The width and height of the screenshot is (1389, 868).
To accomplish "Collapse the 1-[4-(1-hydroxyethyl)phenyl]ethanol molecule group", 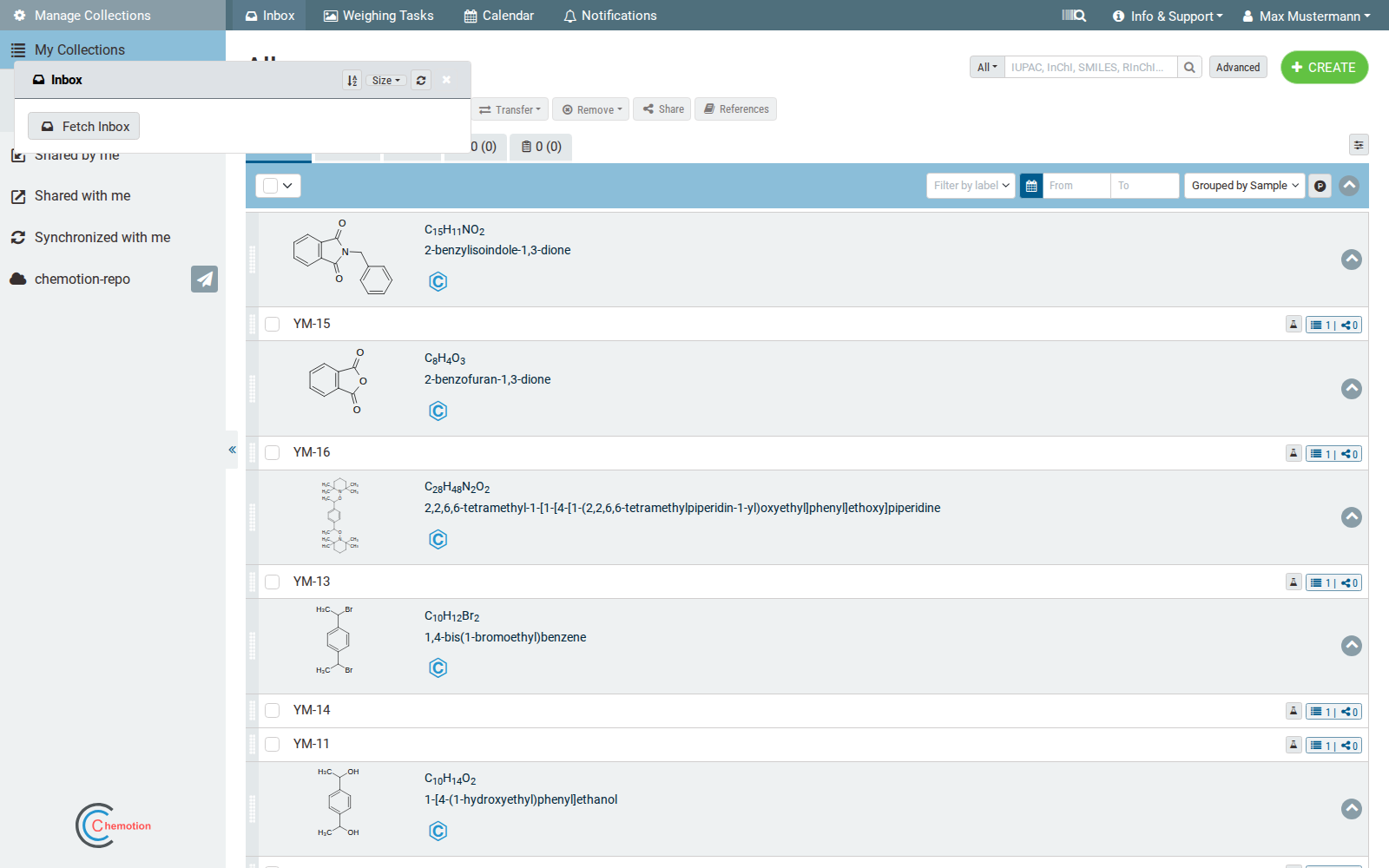I will (1352, 809).
